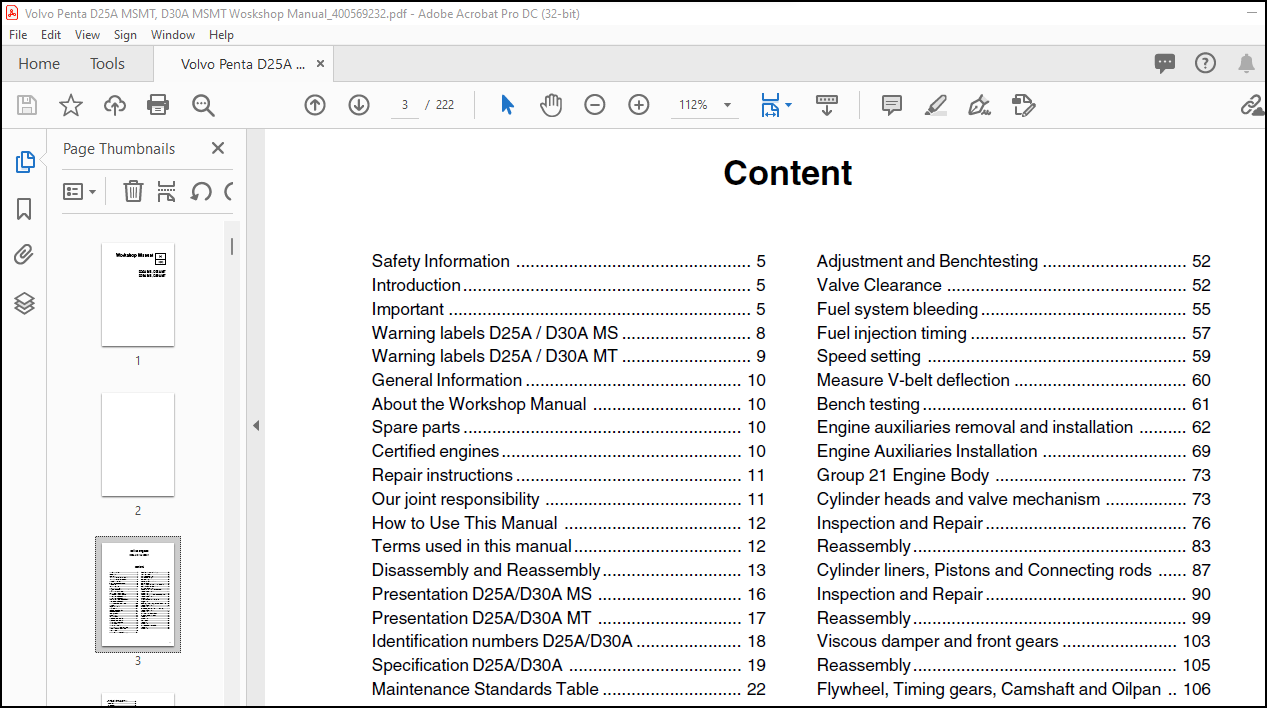Switch to the Home tab
Image resolution: width=1267 pixels, height=708 pixels.
[39, 64]
